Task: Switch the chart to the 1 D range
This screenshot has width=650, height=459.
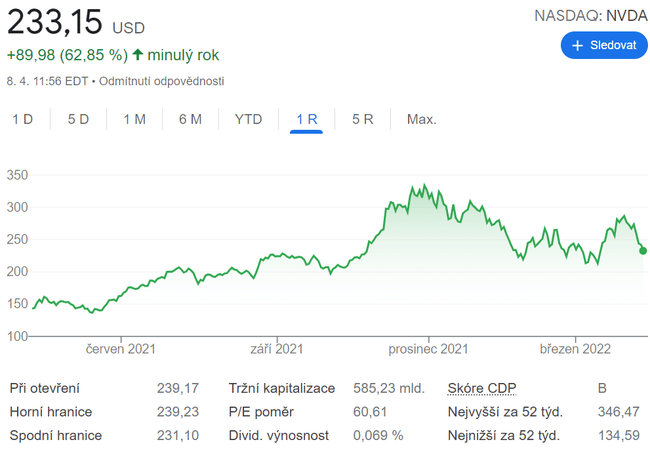Action: tap(22, 119)
